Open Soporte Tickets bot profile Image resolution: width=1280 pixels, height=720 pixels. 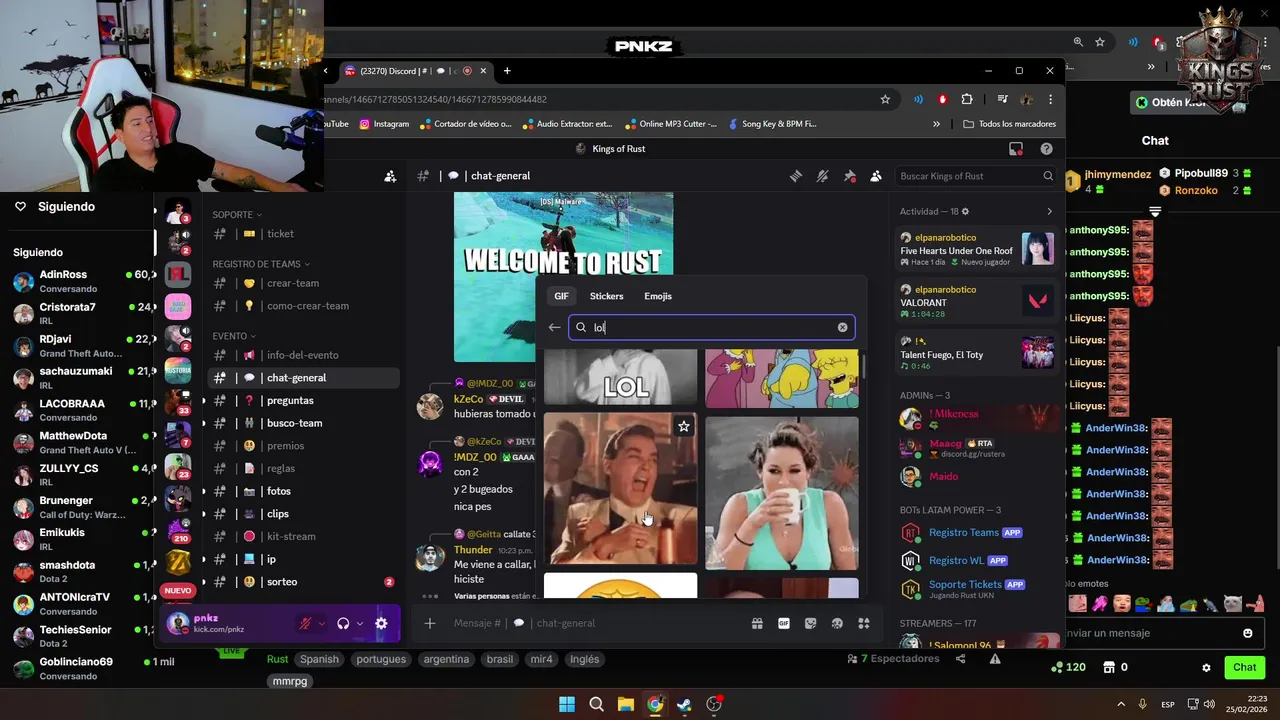pyautogui.click(x=977, y=589)
